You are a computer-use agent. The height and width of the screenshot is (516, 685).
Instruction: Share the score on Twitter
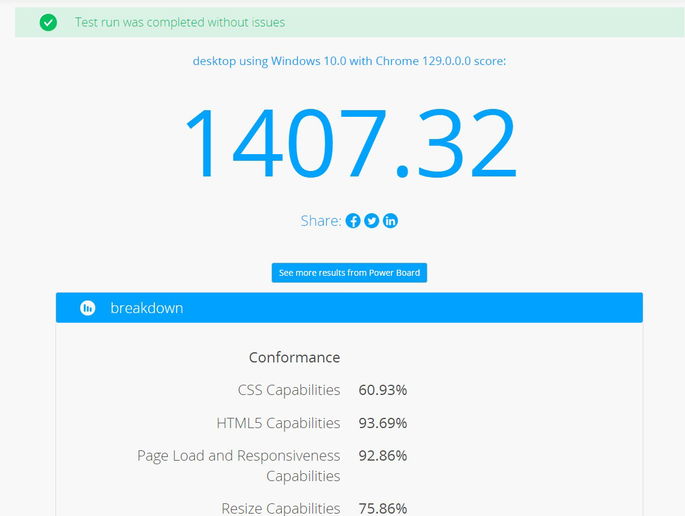pyautogui.click(x=372, y=221)
